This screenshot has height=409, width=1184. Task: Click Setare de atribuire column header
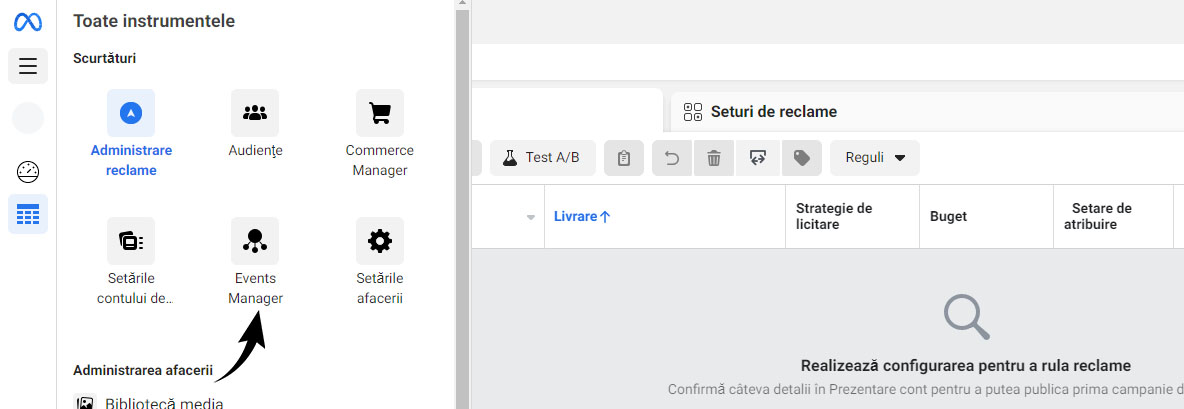click(x=1097, y=217)
